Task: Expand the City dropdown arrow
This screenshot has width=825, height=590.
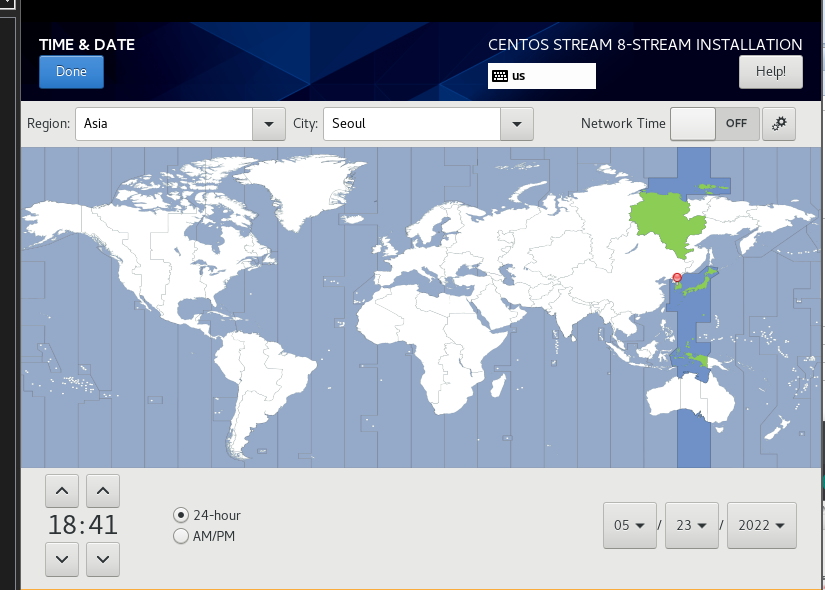Action: (x=517, y=124)
